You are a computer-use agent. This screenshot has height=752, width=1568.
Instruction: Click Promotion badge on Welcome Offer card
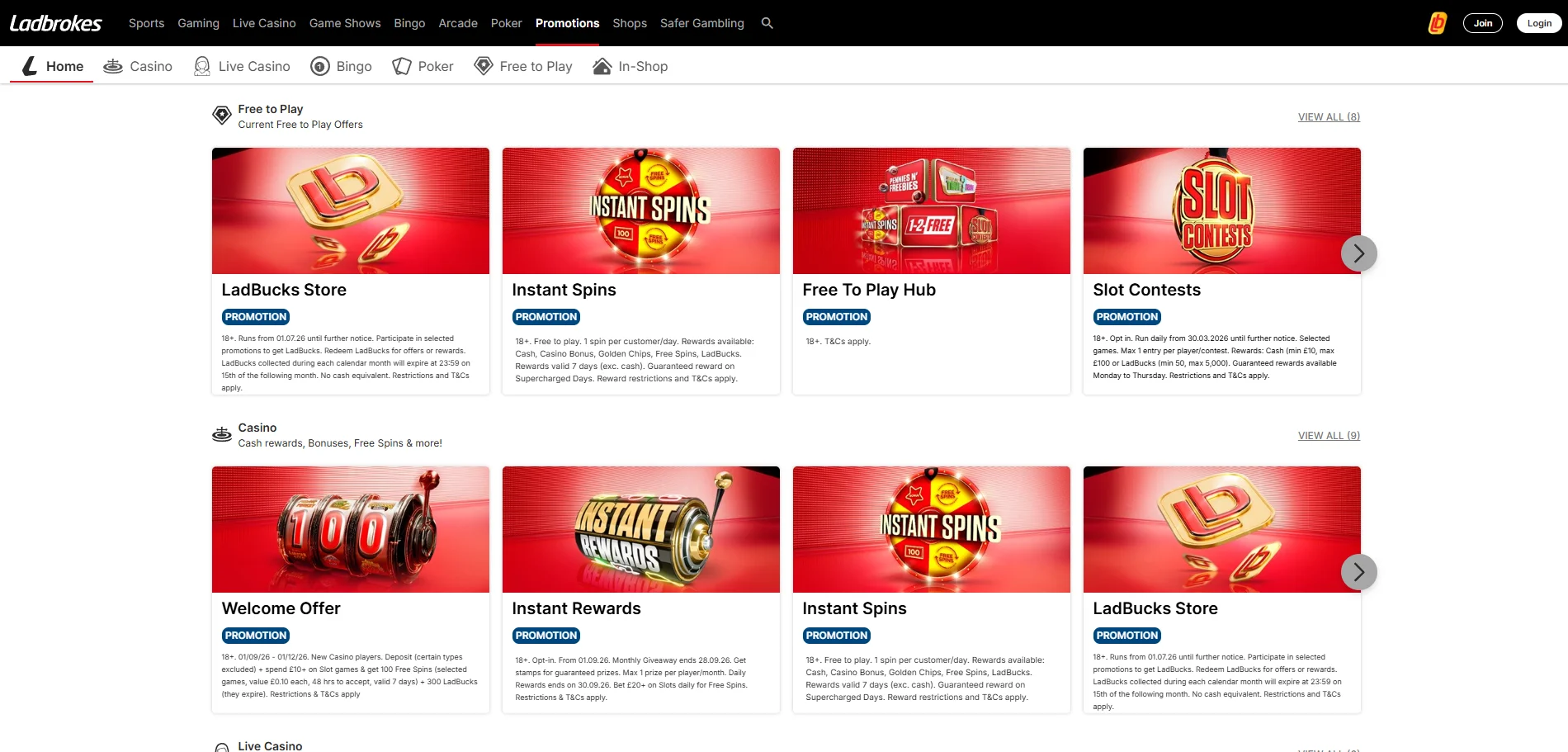[x=256, y=636]
